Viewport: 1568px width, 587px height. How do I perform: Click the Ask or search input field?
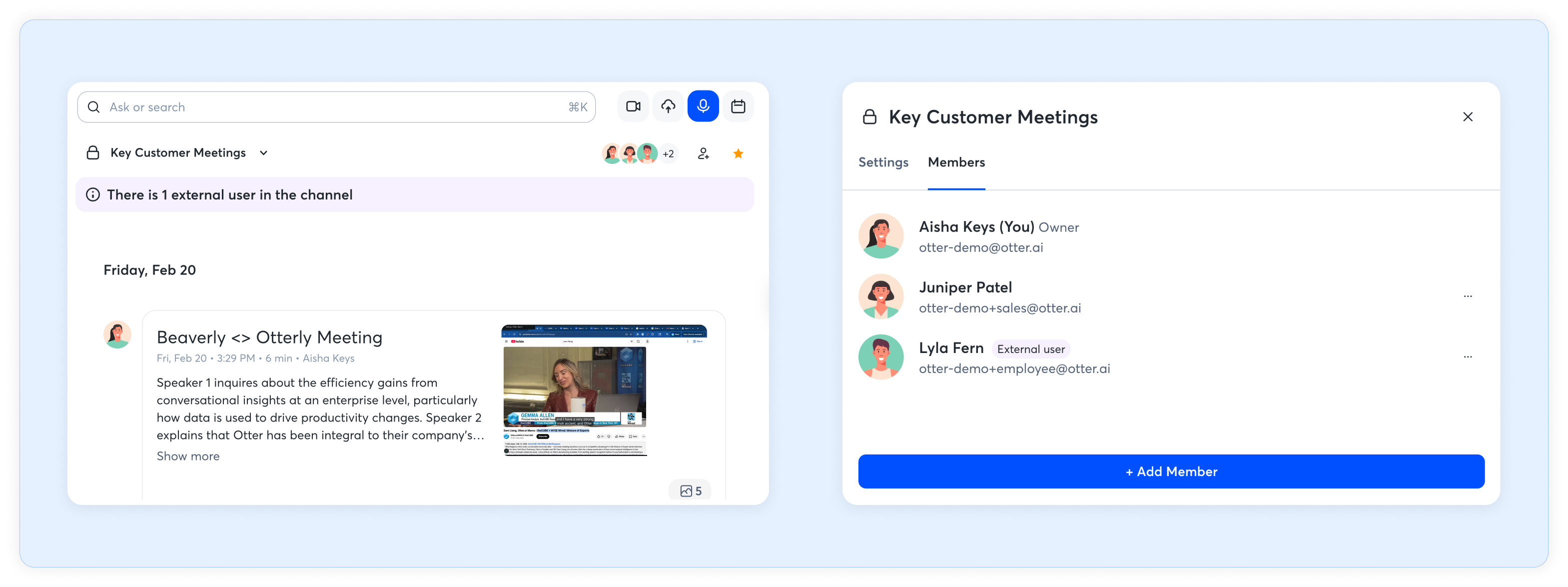[335, 107]
